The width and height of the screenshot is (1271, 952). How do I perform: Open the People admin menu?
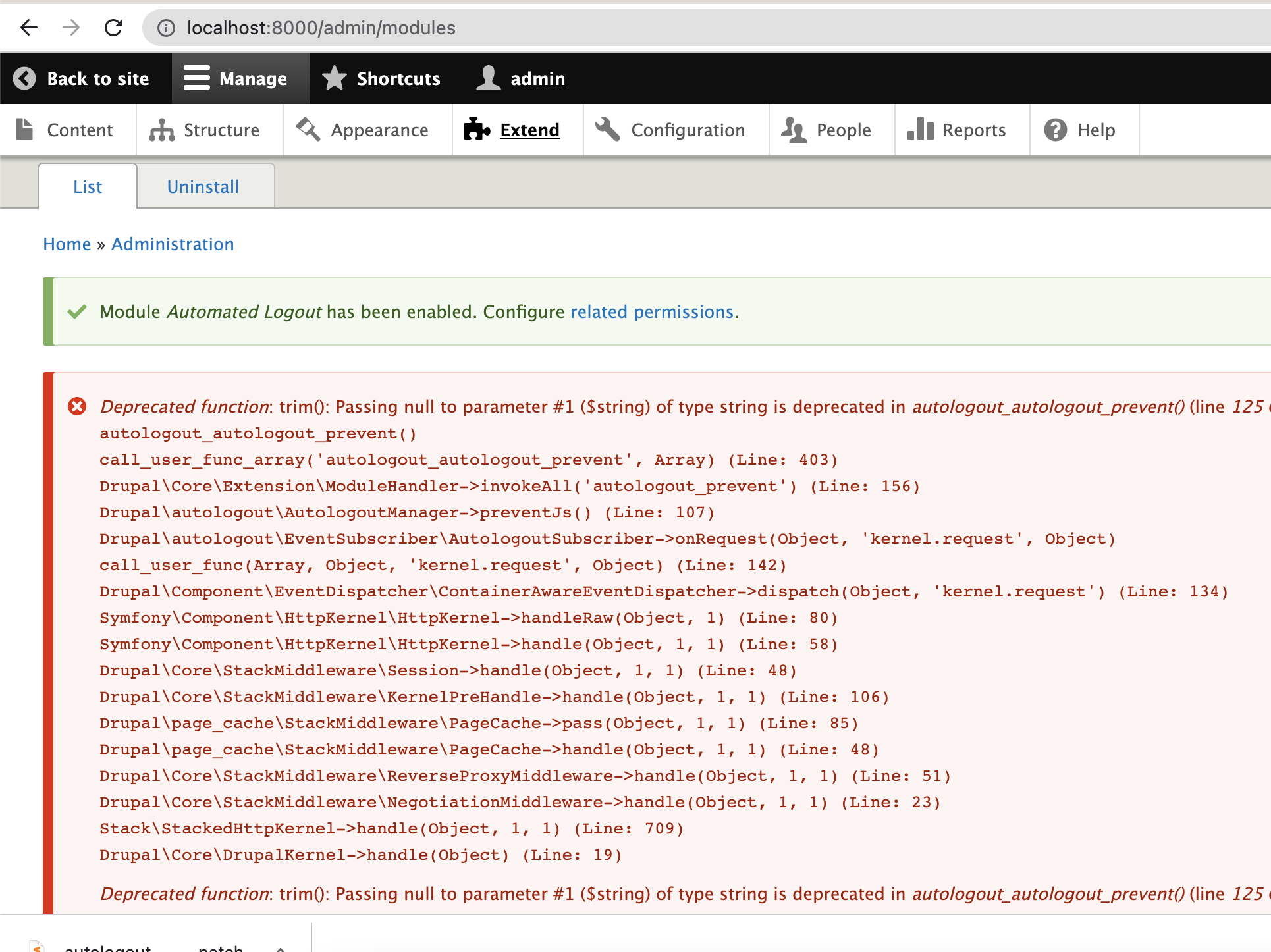tap(832, 130)
